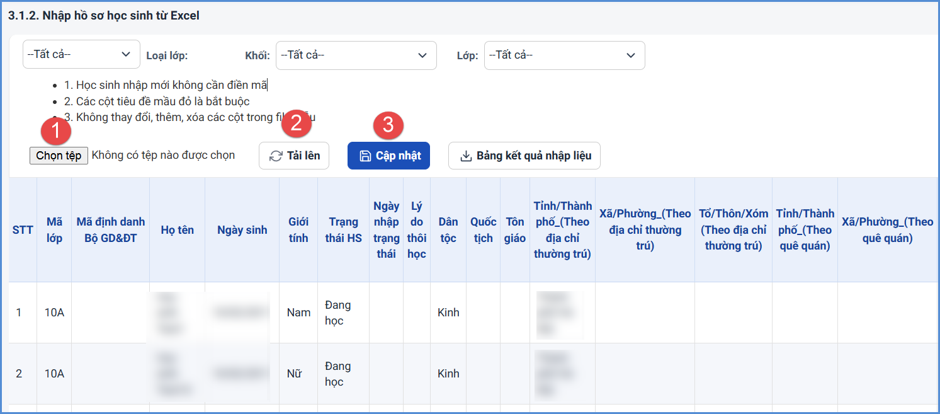Click the row number 1 cell

coord(23,312)
